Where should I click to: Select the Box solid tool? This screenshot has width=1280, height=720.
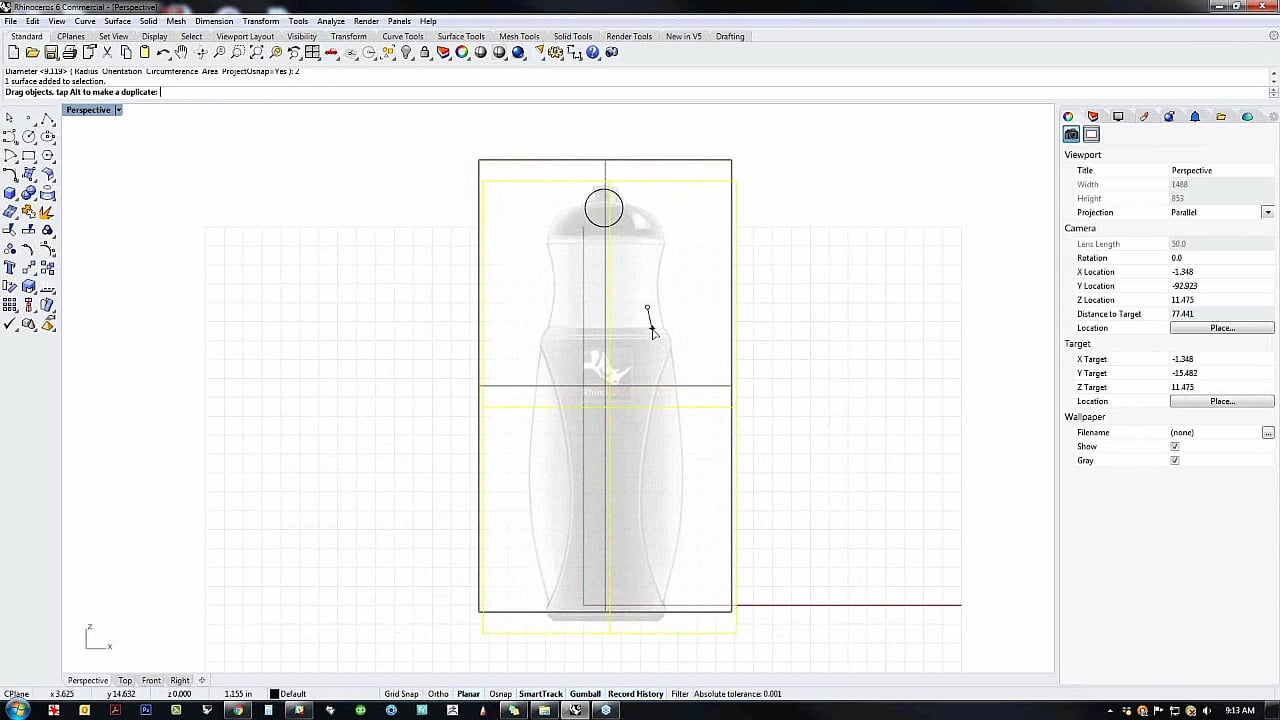point(10,194)
